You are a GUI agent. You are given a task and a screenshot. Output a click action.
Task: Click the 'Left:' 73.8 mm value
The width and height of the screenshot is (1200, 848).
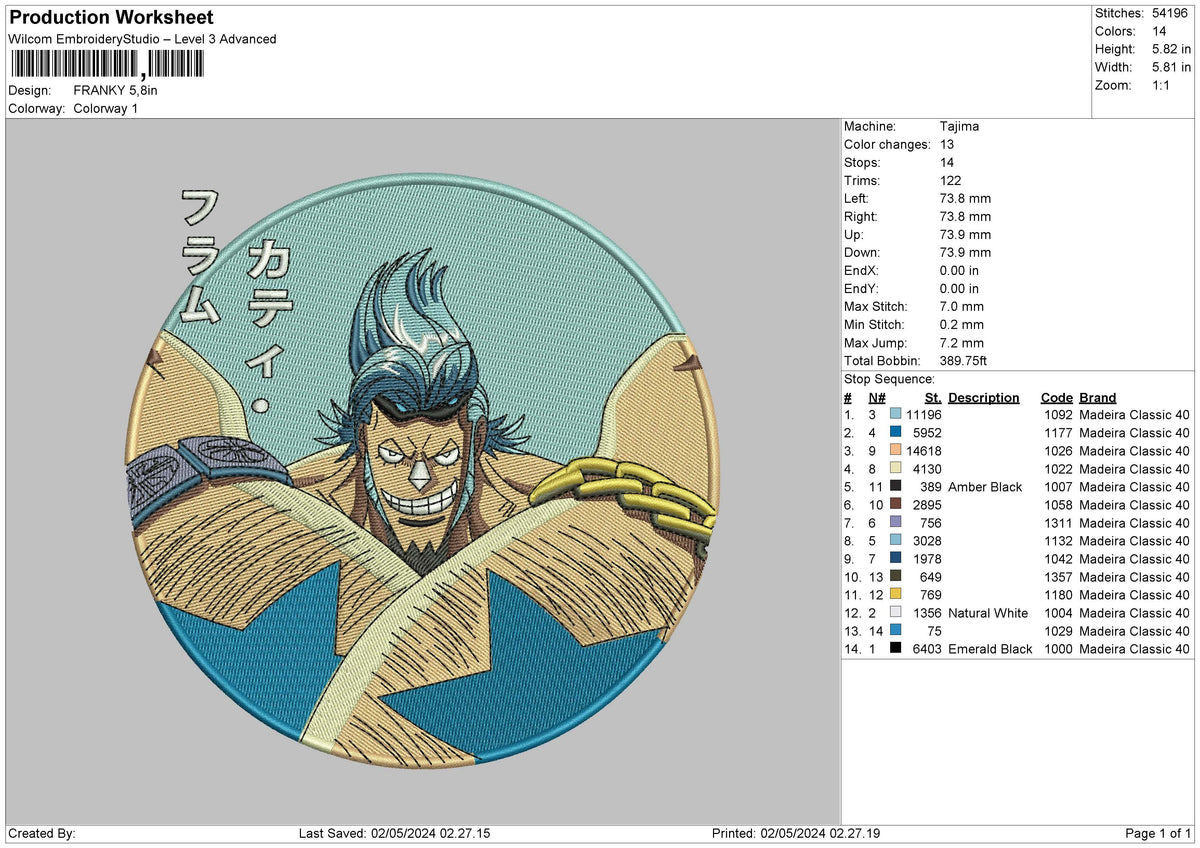coord(965,199)
